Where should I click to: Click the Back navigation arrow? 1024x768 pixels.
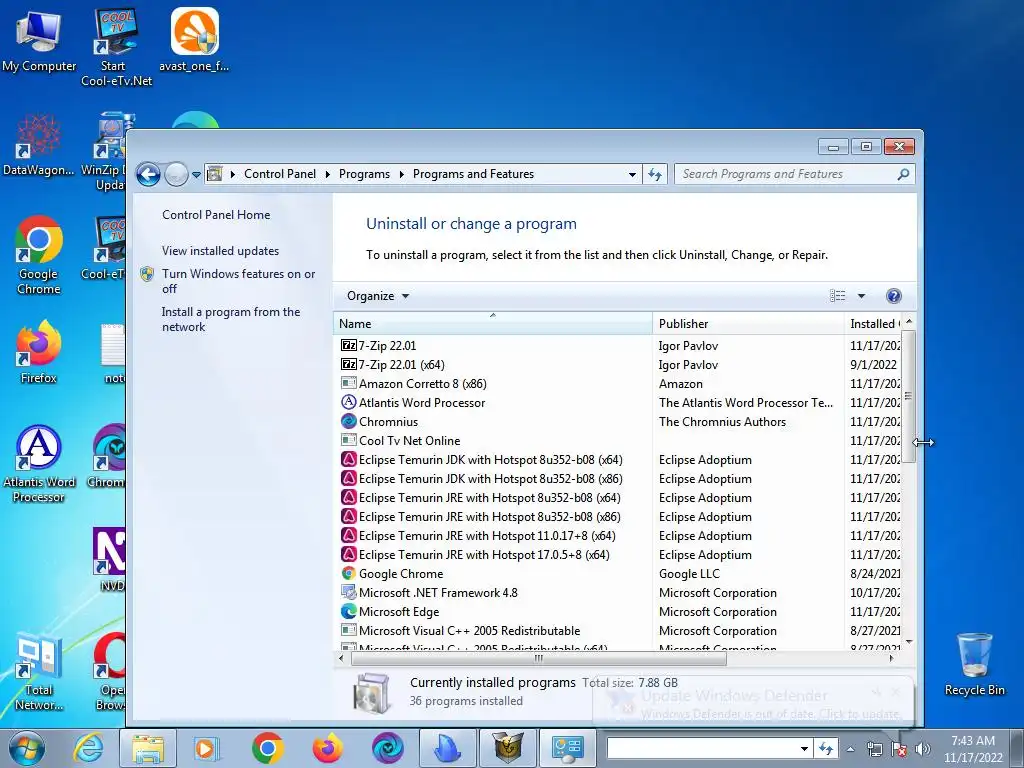pos(148,174)
